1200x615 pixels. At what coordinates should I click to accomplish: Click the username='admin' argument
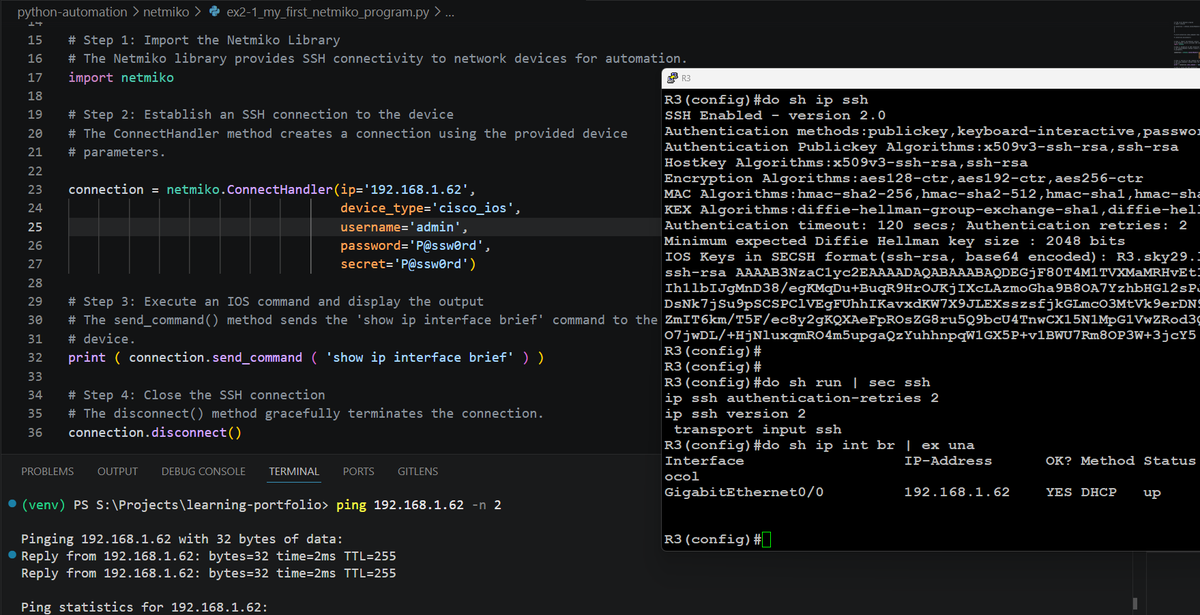(x=403, y=227)
